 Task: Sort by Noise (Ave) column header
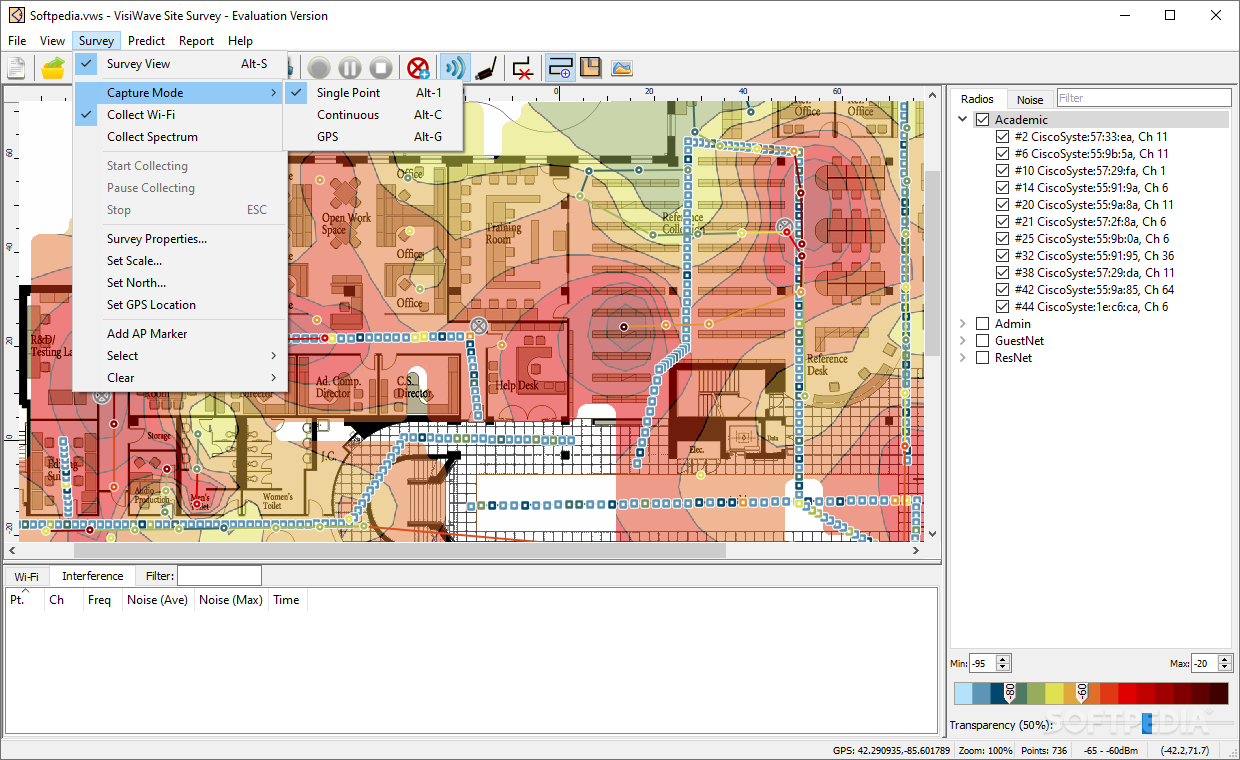tap(157, 600)
